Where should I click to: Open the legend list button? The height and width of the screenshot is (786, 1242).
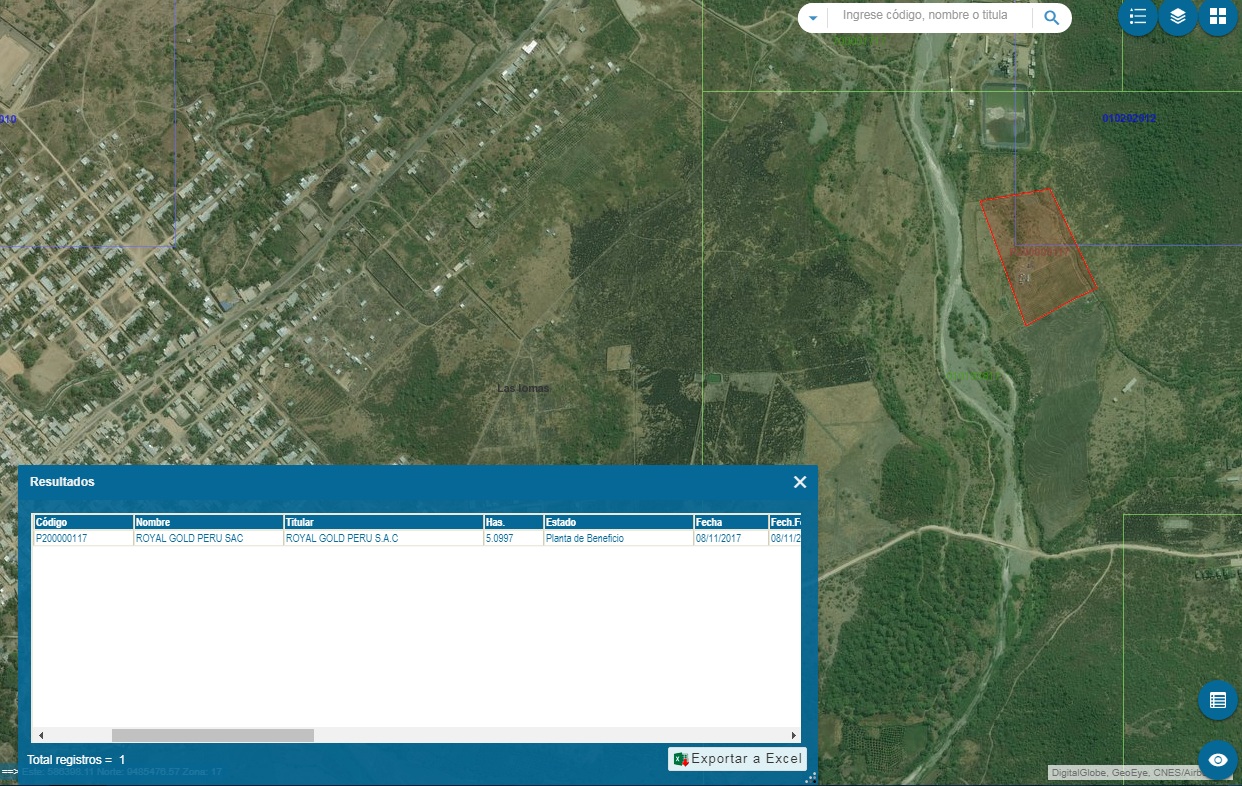pos(1137,17)
